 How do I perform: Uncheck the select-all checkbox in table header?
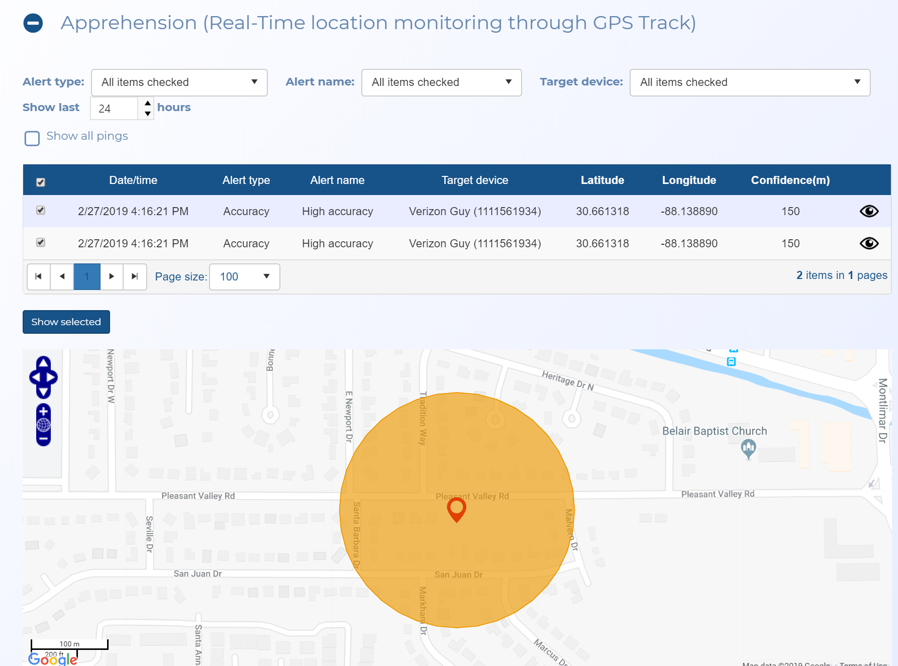click(41, 182)
